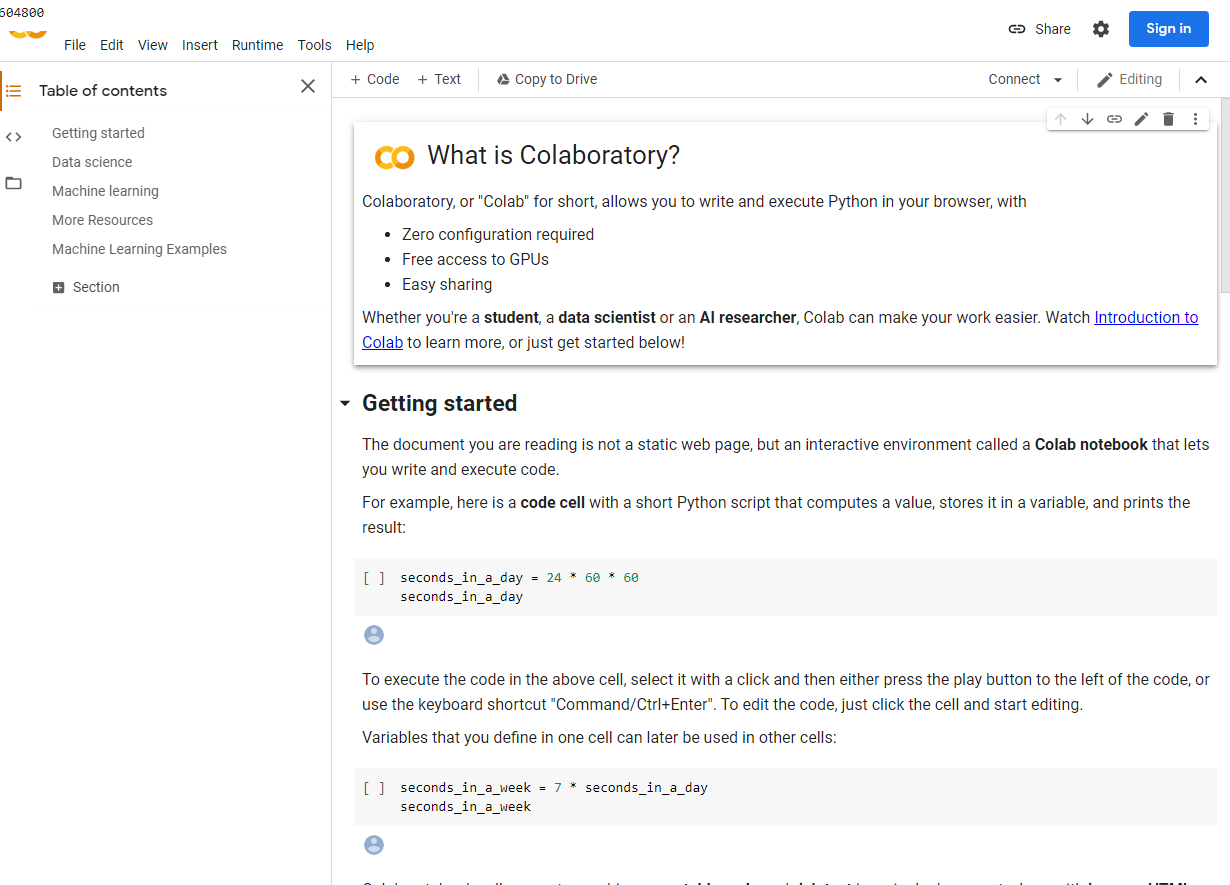Delete cell with trash icon
The width and height of the screenshot is (1230, 885).
(1168, 119)
